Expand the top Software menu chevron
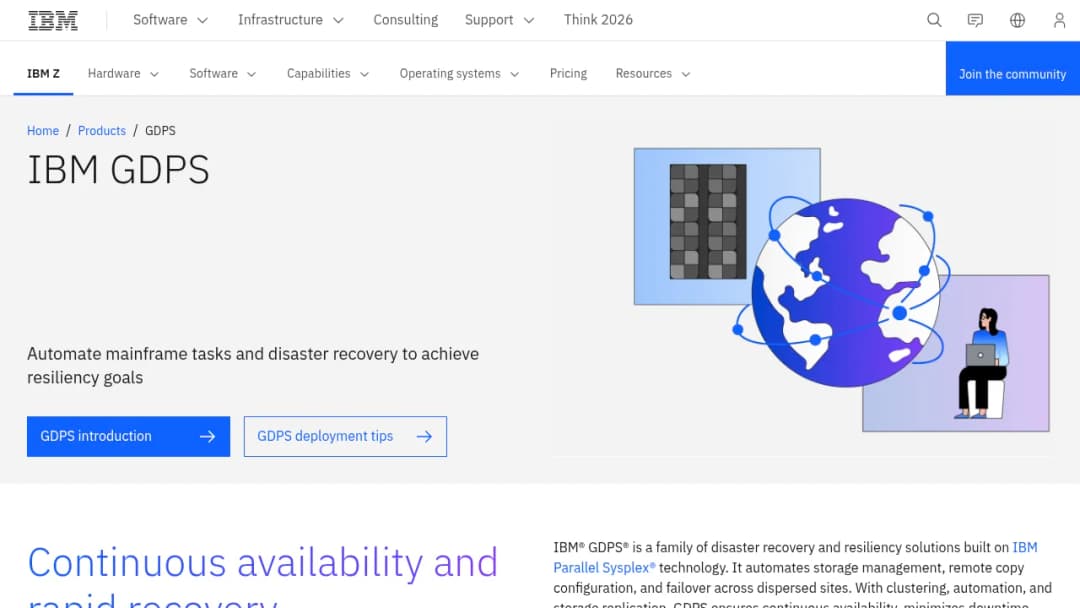This screenshot has width=1080, height=608. click(x=202, y=21)
